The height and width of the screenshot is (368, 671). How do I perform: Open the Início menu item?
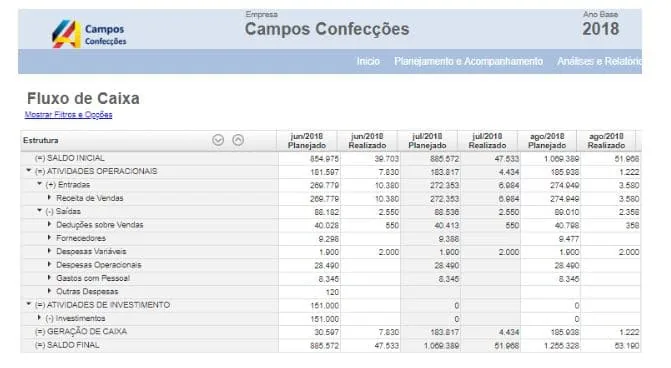pos(368,62)
